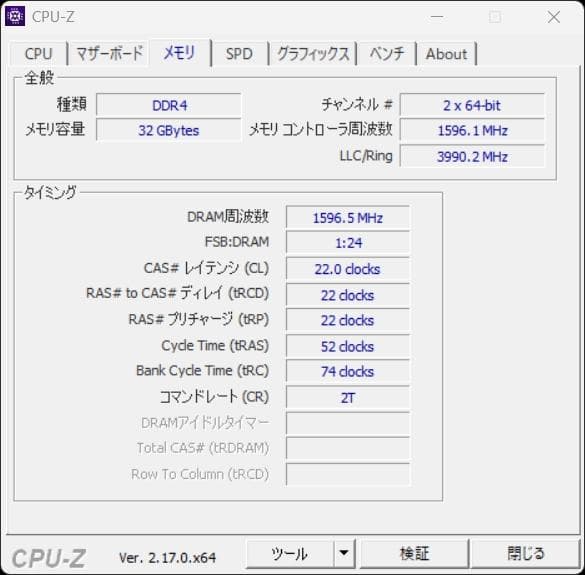Click the 1596.5 MHz DRAM frequency value
The height and width of the screenshot is (575, 585).
point(348,217)
